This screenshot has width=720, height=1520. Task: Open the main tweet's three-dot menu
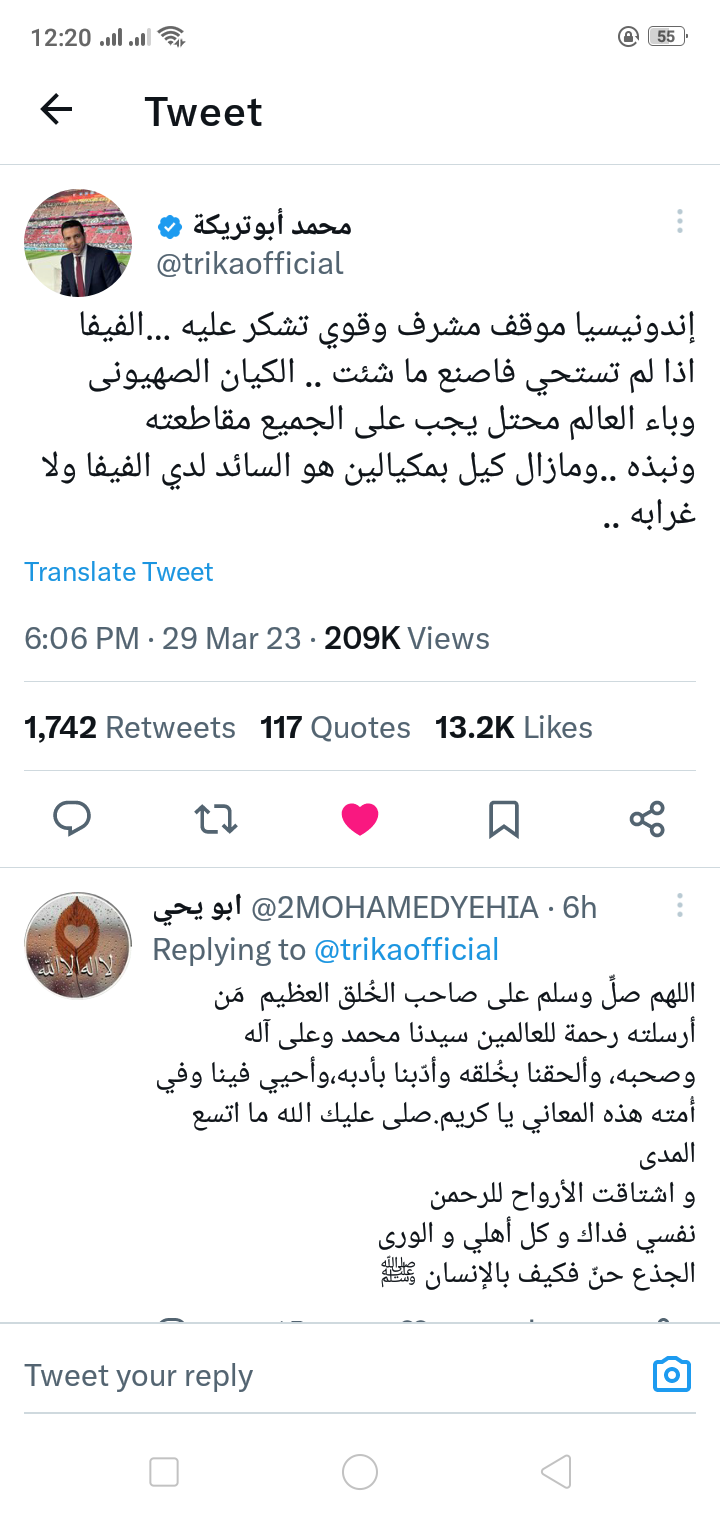coord(679,221)
